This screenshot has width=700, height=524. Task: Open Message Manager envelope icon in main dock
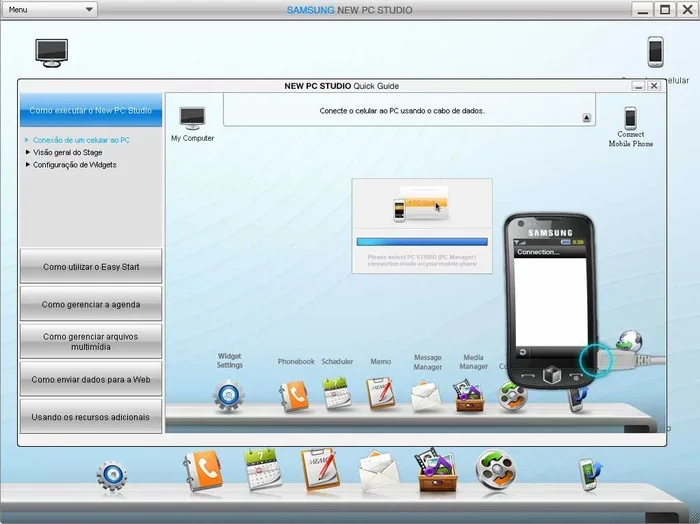[x=379, y=471]
